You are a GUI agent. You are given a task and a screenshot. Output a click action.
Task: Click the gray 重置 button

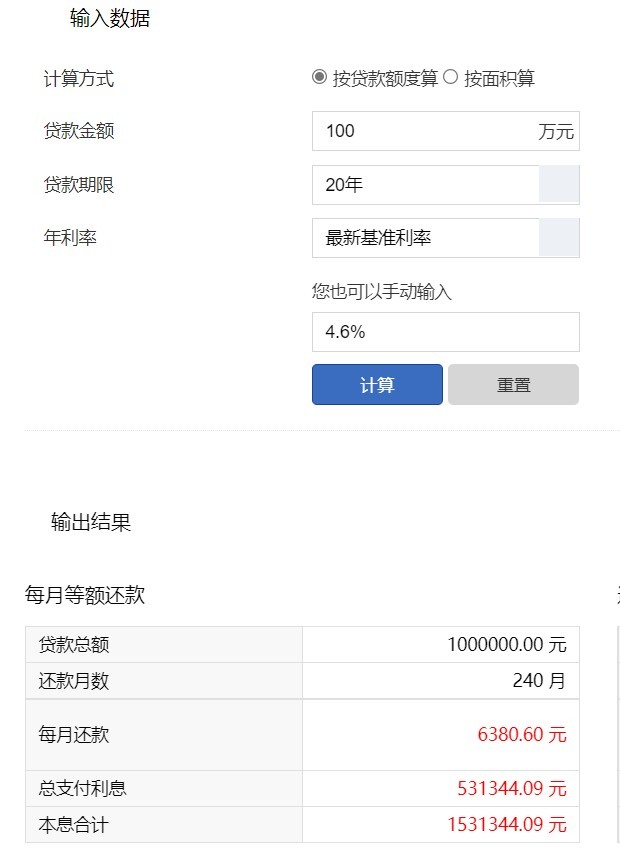coord(513,385)
